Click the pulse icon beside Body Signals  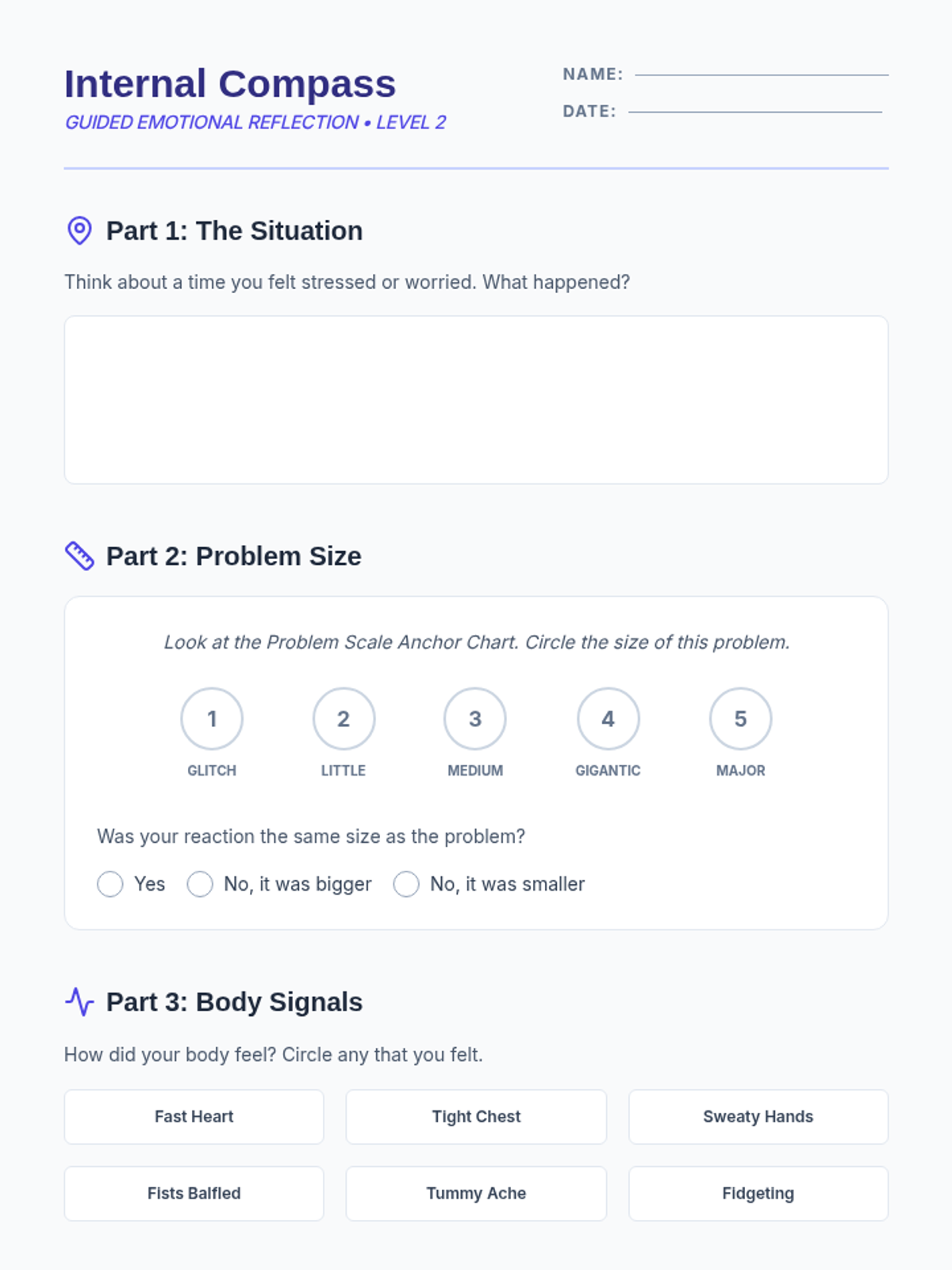pyautogui.click(x=79, y=1002)
